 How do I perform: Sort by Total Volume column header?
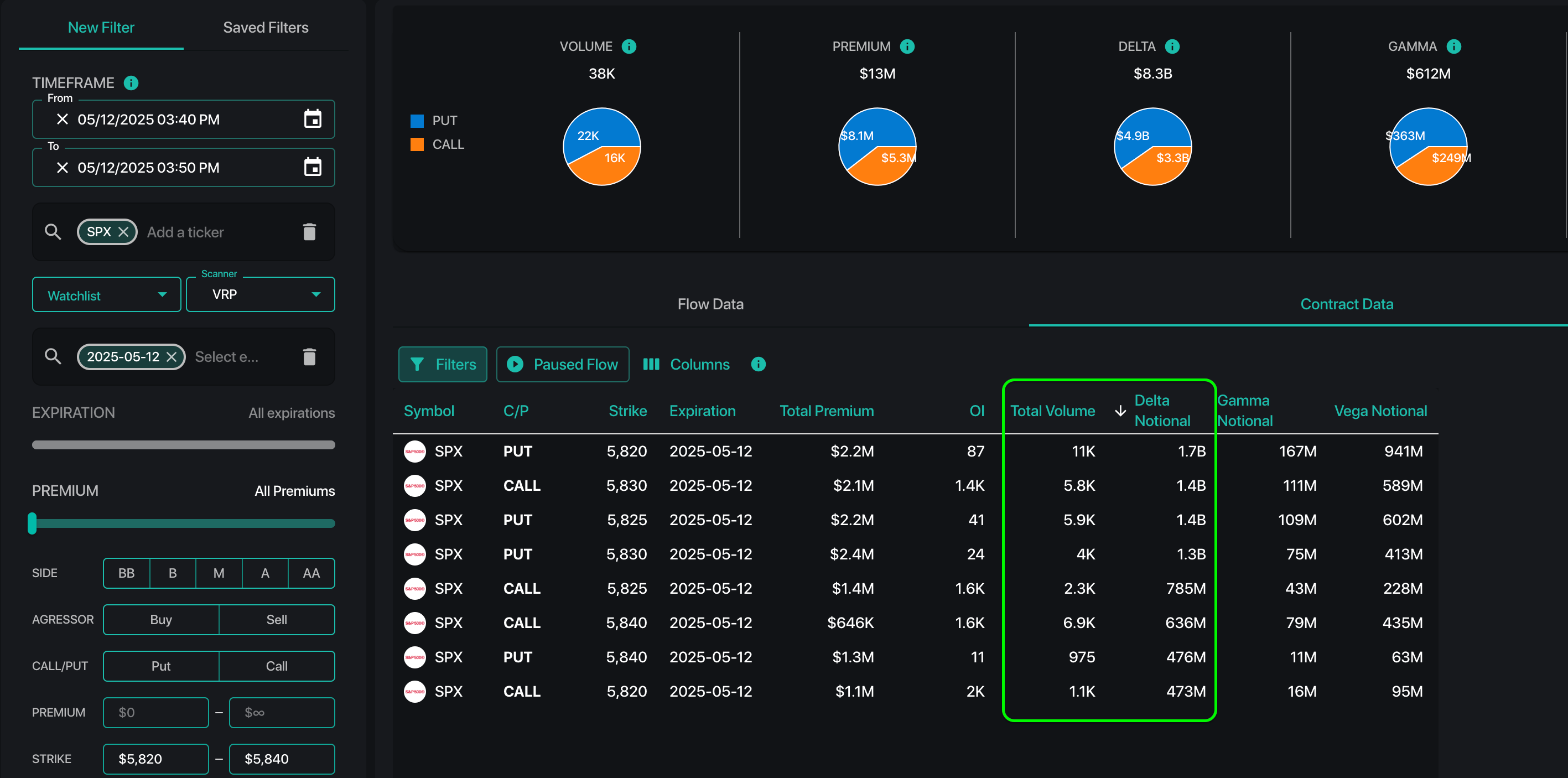1052,411
